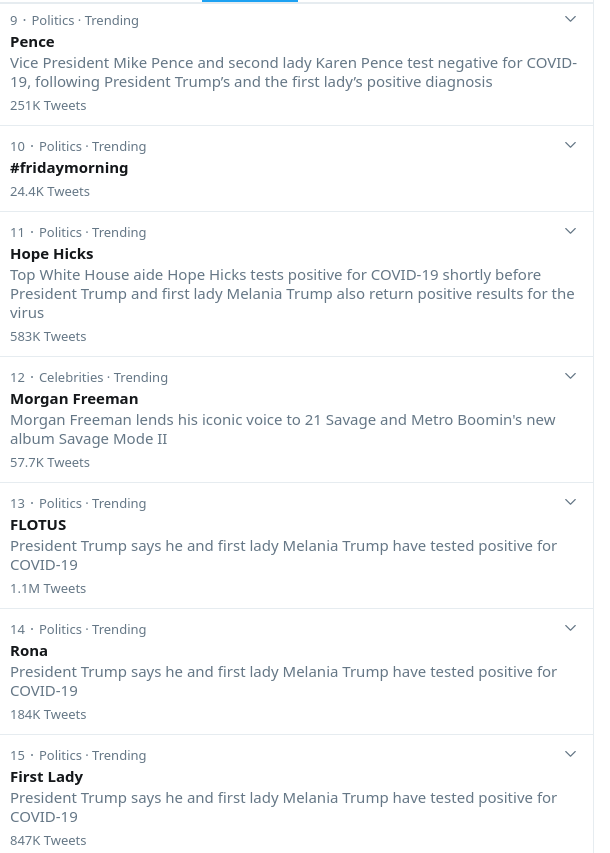Select the FLOTUS trend title
Viewport: 610px width, 853px height.
pos(38,525)
